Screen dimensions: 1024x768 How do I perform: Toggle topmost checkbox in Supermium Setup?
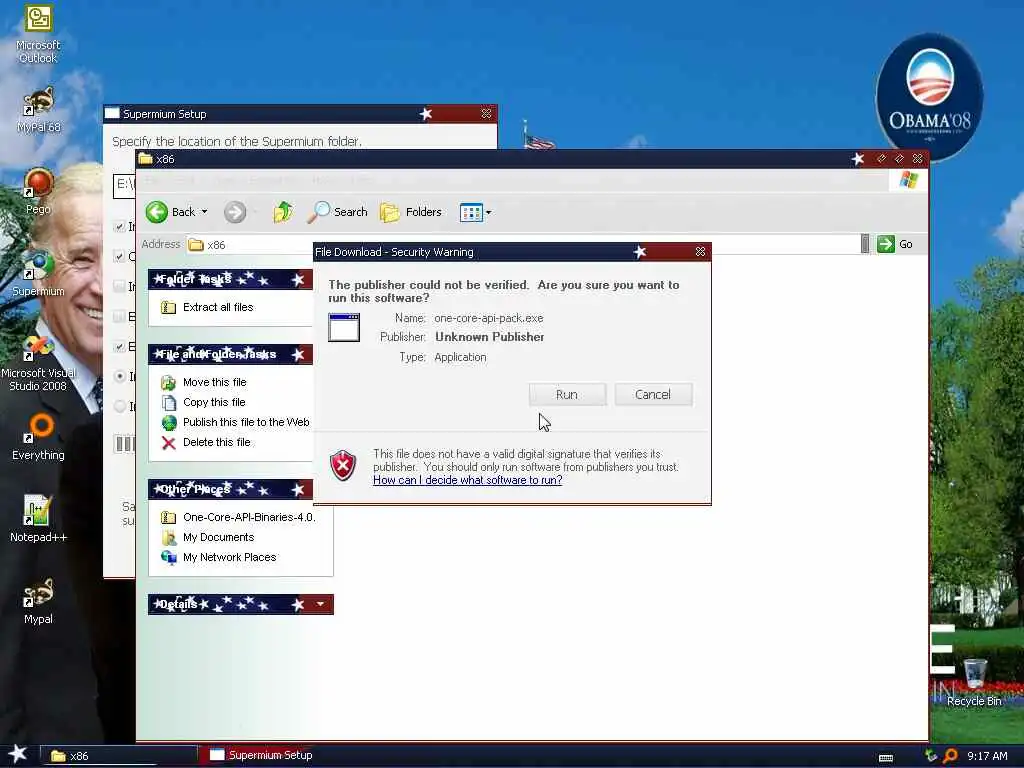[x=119, y=226]
